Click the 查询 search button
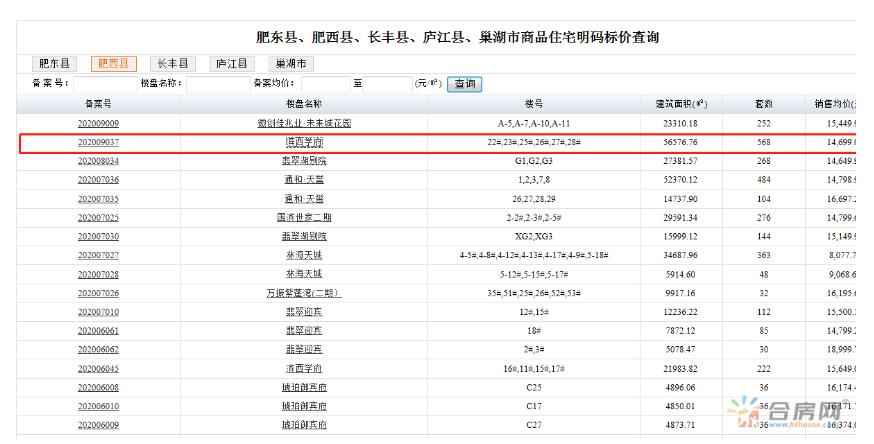Image resolution: width=874 pixels, height=444 pixels. tap(464, 83)
